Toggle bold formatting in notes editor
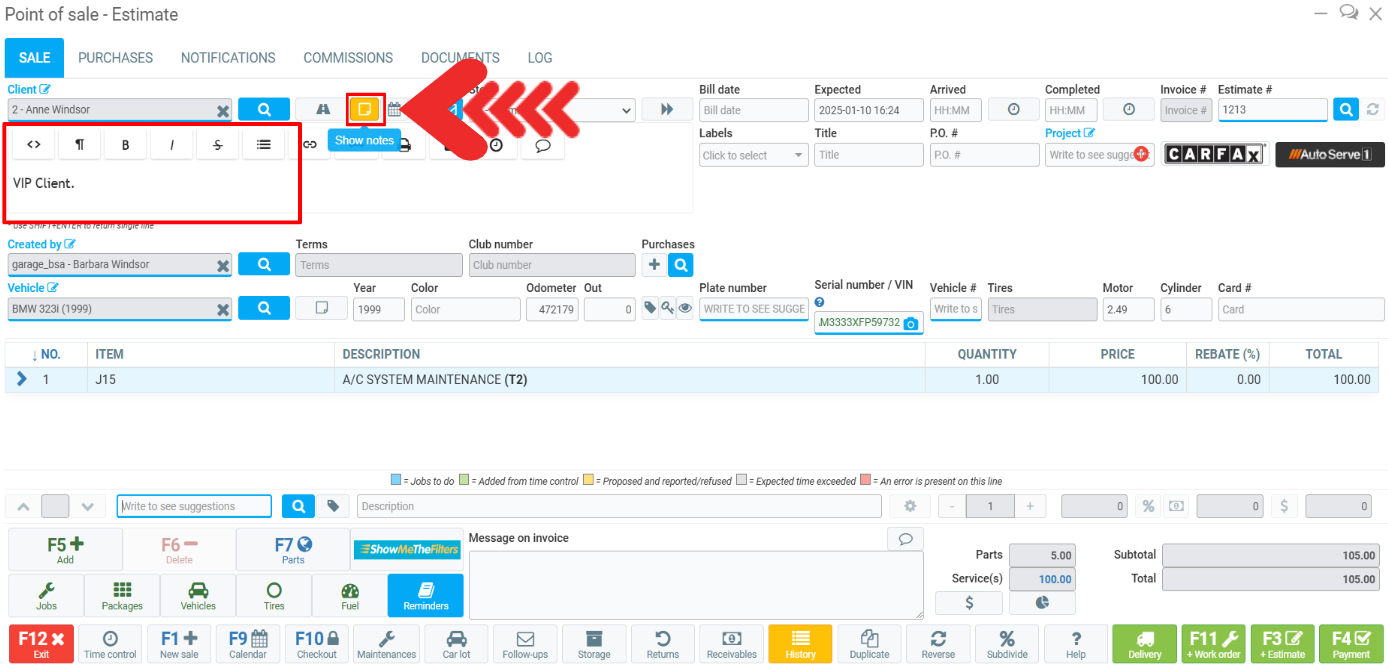The width and height of the screenshot is (1388, 668). (x=126, y=145)
